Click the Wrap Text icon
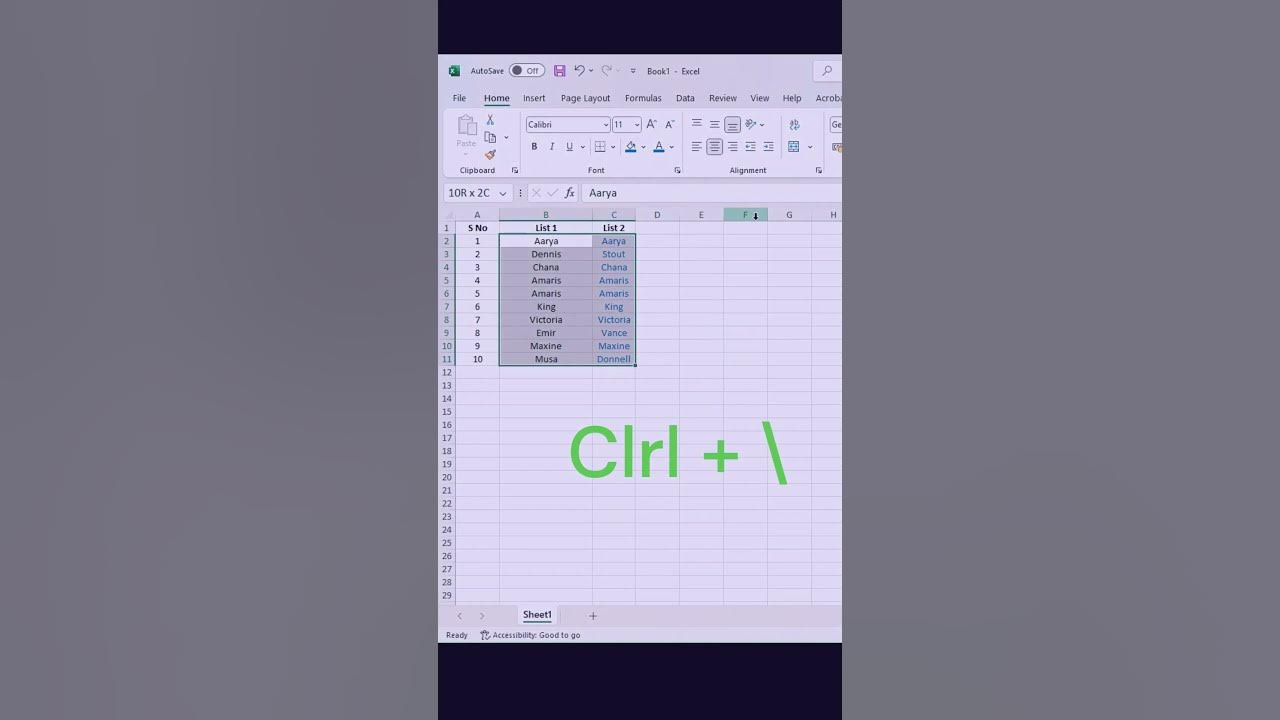 point(794,125)
